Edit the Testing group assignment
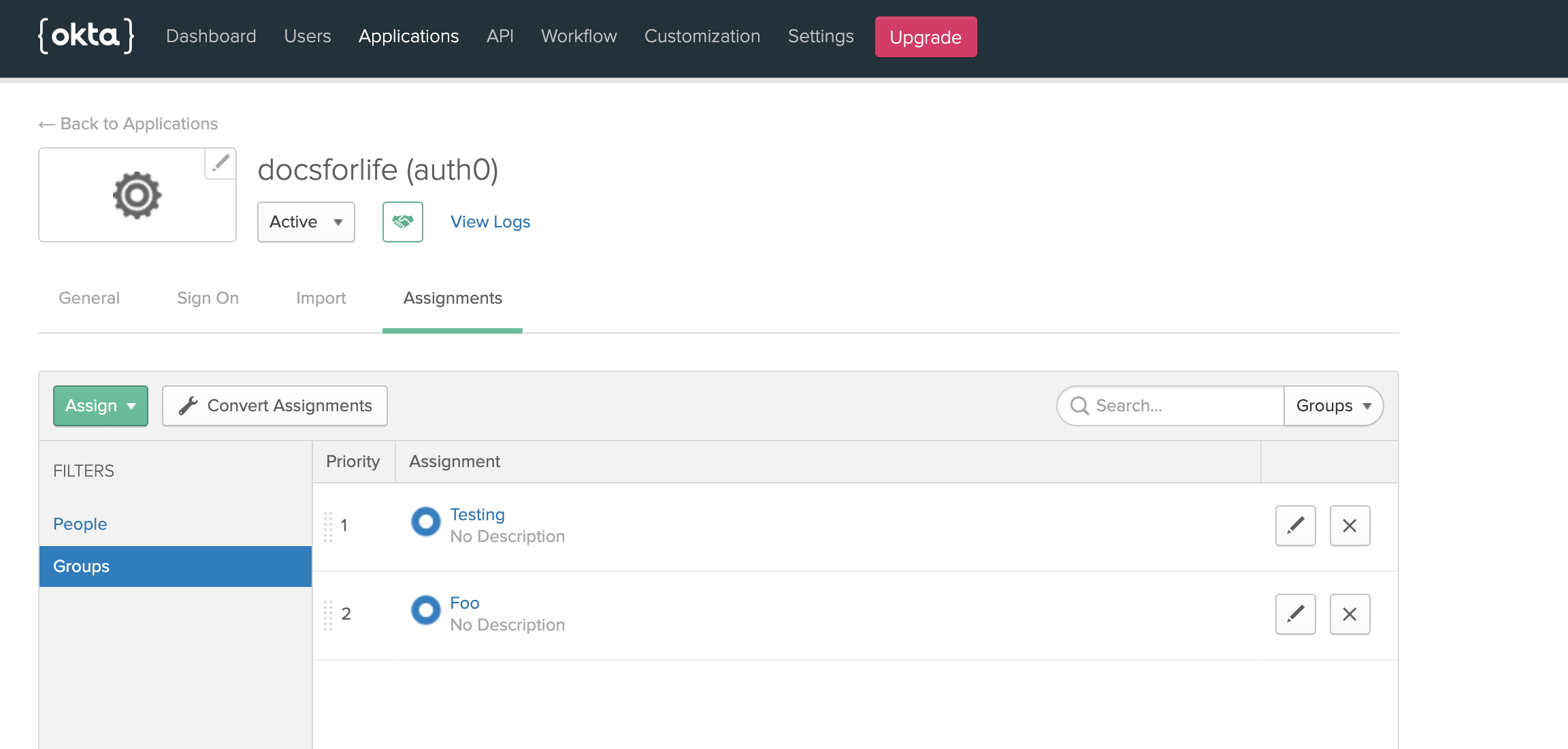The image size is (1568, 749). [x=1295, y=526]
